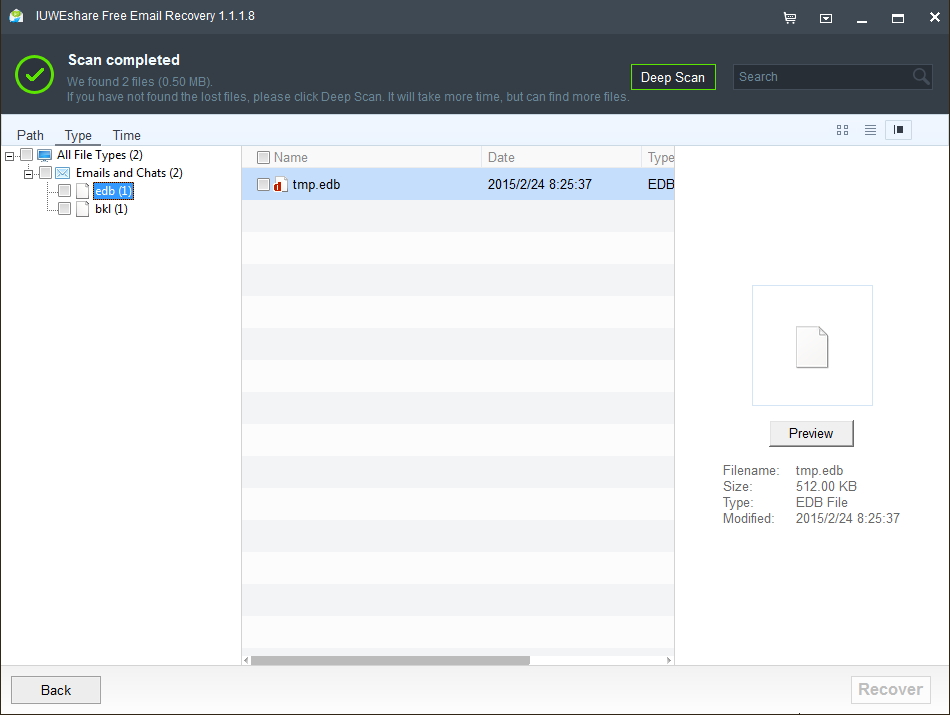The height and width of the screenshot is (715, 950).
Task: Switch to the Time tab
Action: 127,135
